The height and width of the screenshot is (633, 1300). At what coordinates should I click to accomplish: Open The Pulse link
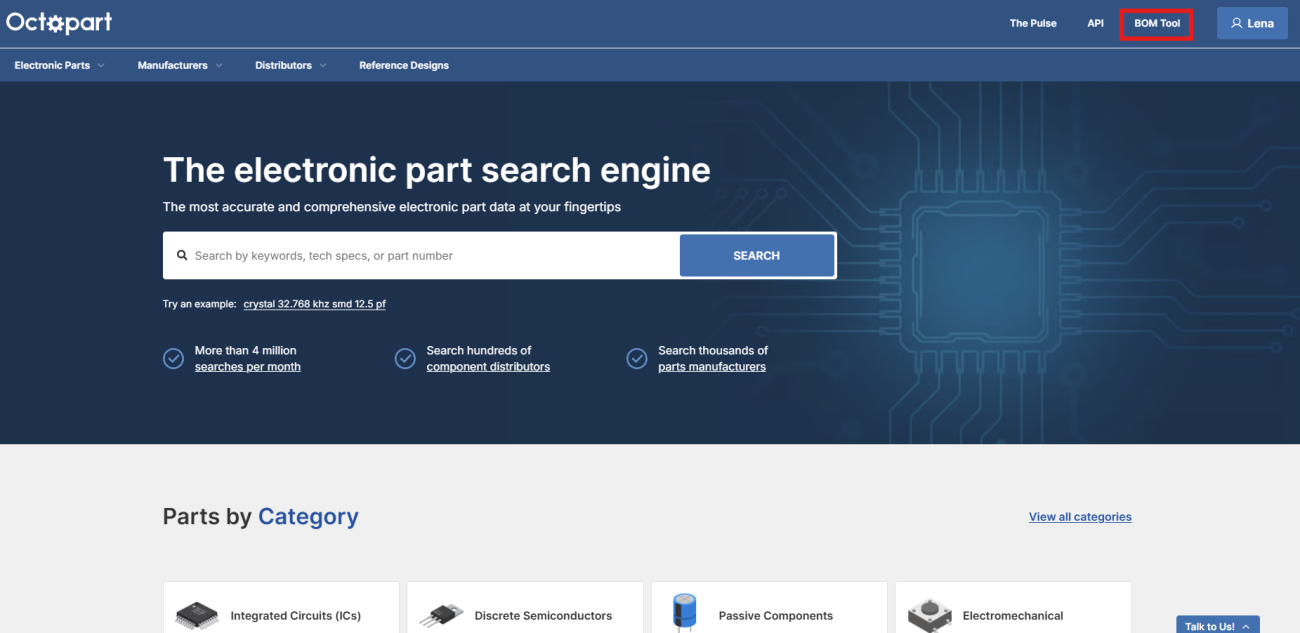[x=1033, y=23]
